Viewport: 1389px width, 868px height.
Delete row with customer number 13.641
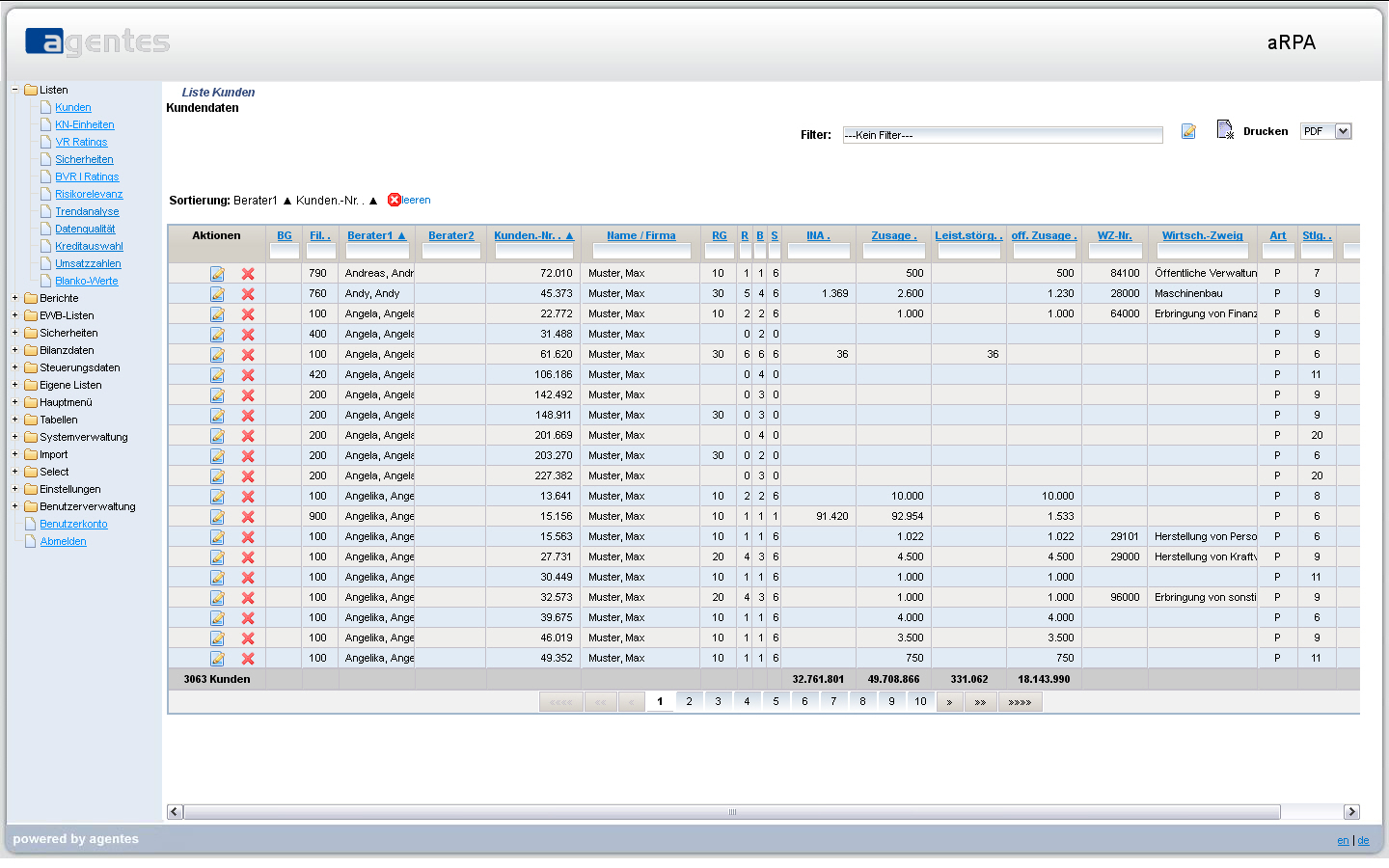[248, 497]
